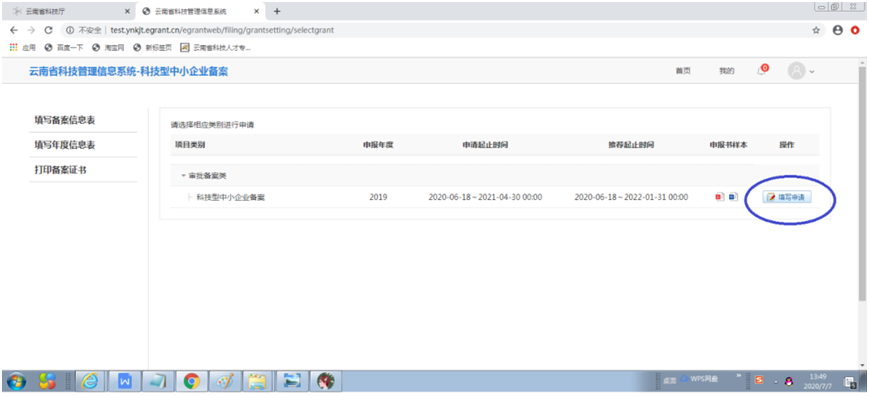
Task: Switch to the 云南省科技厅 browser tab
Action: (x=46, y=11)
